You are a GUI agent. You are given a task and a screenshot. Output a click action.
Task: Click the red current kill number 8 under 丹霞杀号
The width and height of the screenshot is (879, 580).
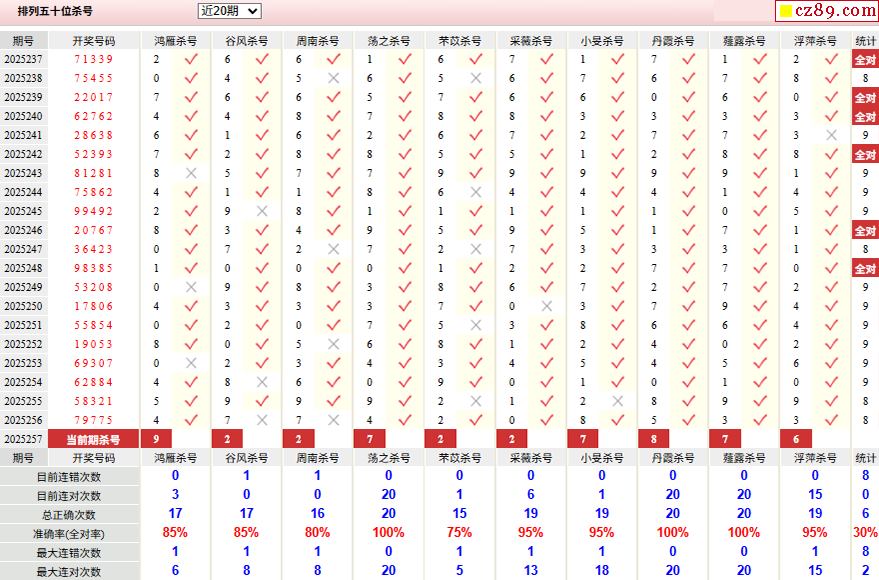pyautogui.click(x=654, y=439)
